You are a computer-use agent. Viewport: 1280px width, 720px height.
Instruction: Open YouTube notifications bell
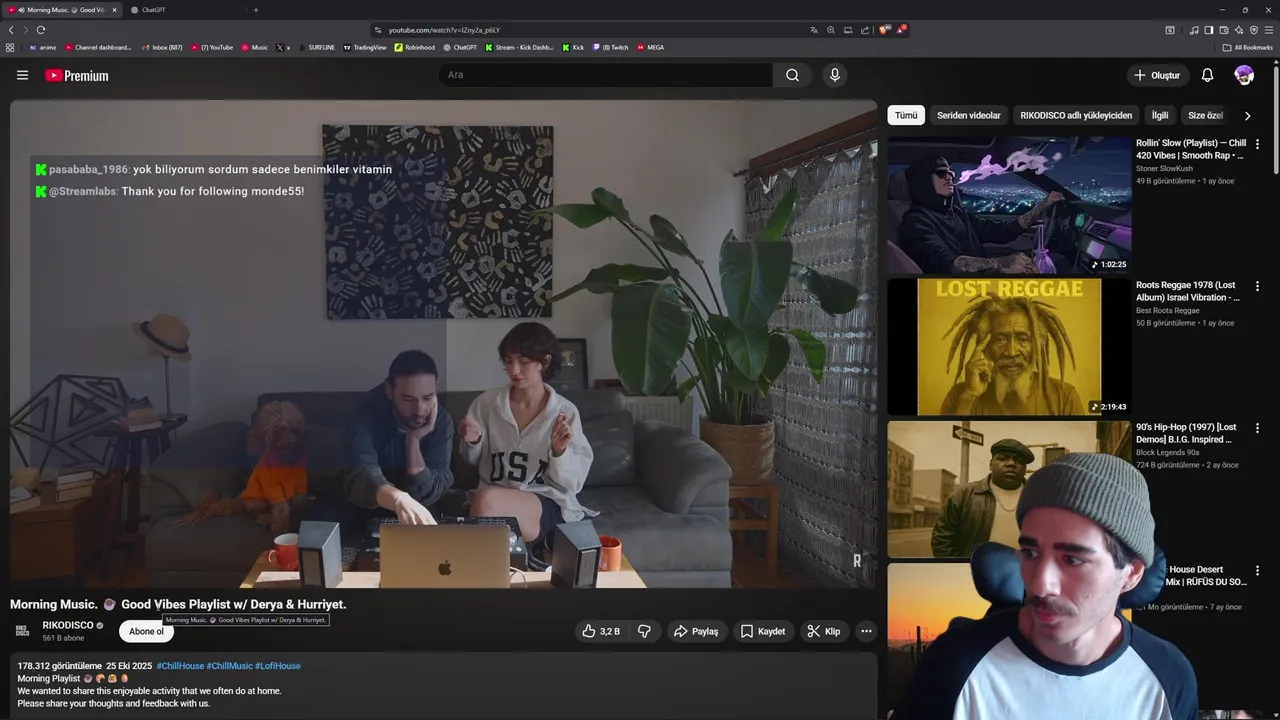pyautogui.click(x=1207, y=75)
